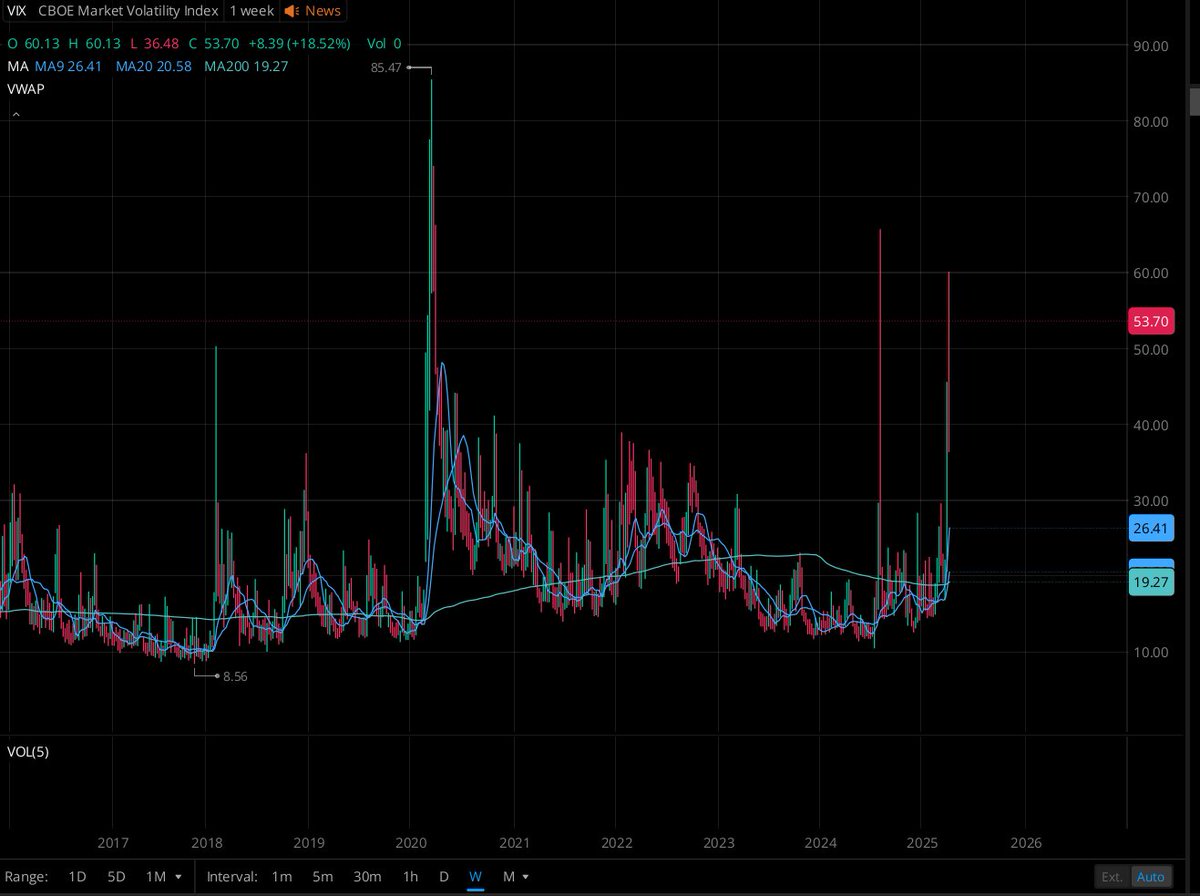This screenshot has width=1200, height=896.
Task: Open the News speaker icon link
Action: click(312, 11)
